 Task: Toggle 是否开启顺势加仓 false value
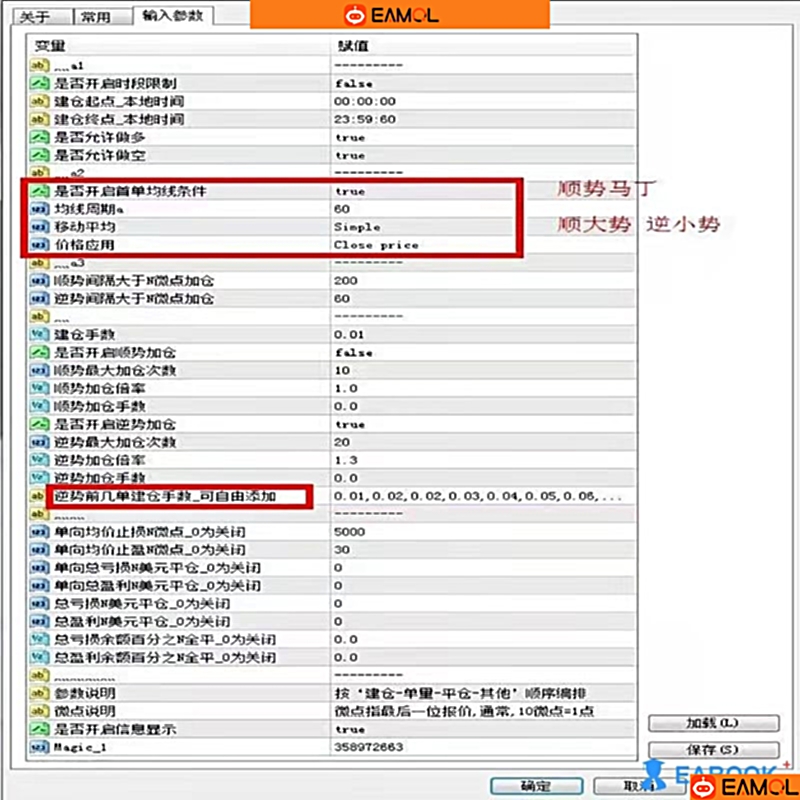point(353,353)
